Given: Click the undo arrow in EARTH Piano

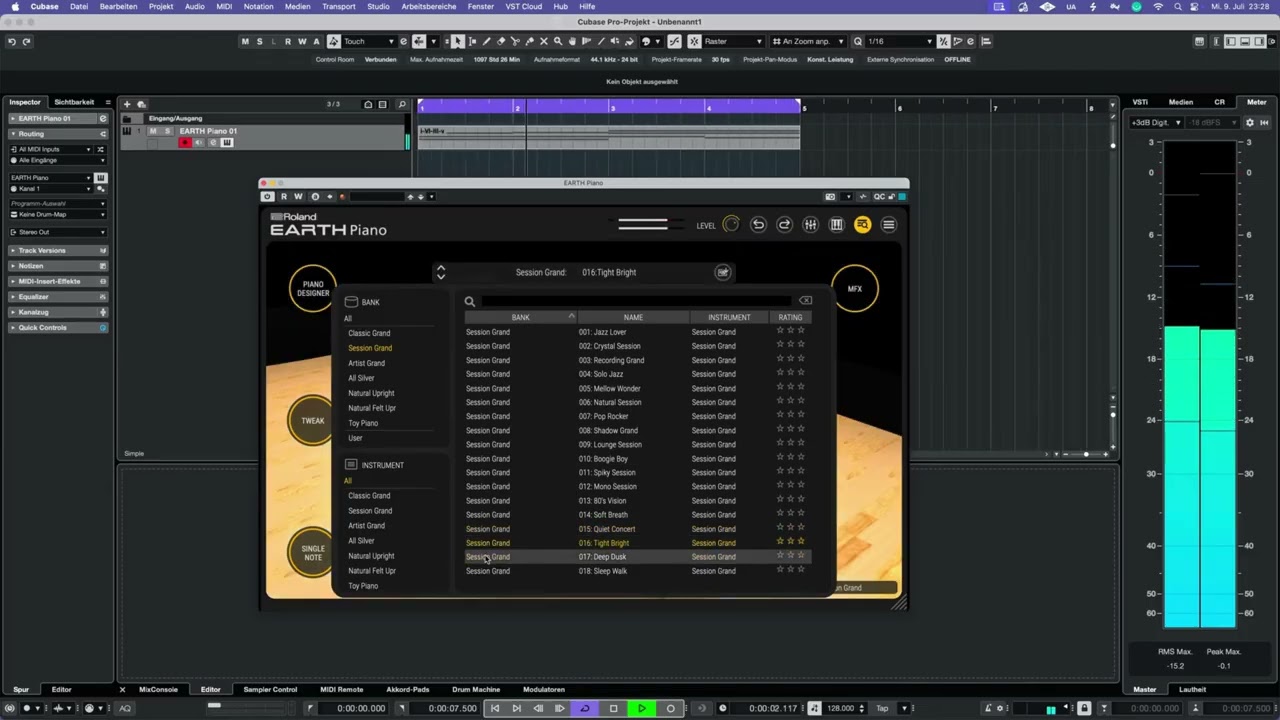Looking at the screenshot, I should pyautogui.click(x=758, y=225).
